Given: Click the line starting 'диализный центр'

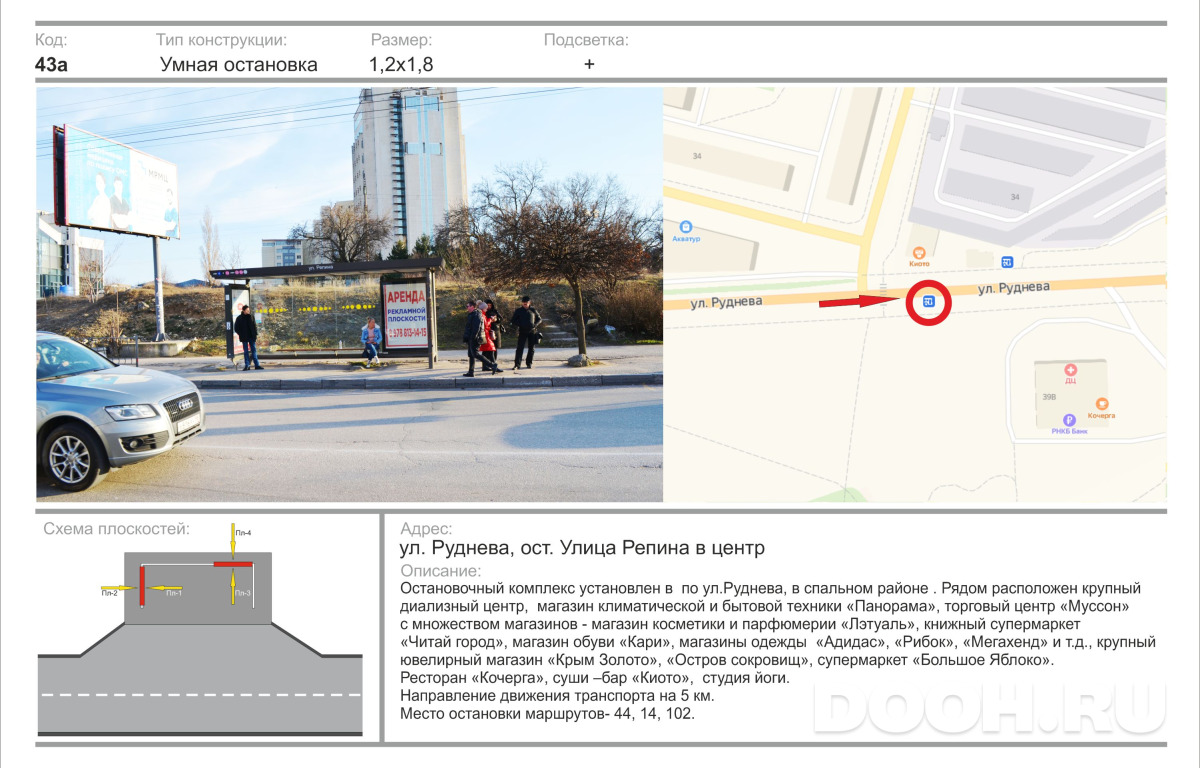Looking at the screenshot, I should (x=764, y=606).
